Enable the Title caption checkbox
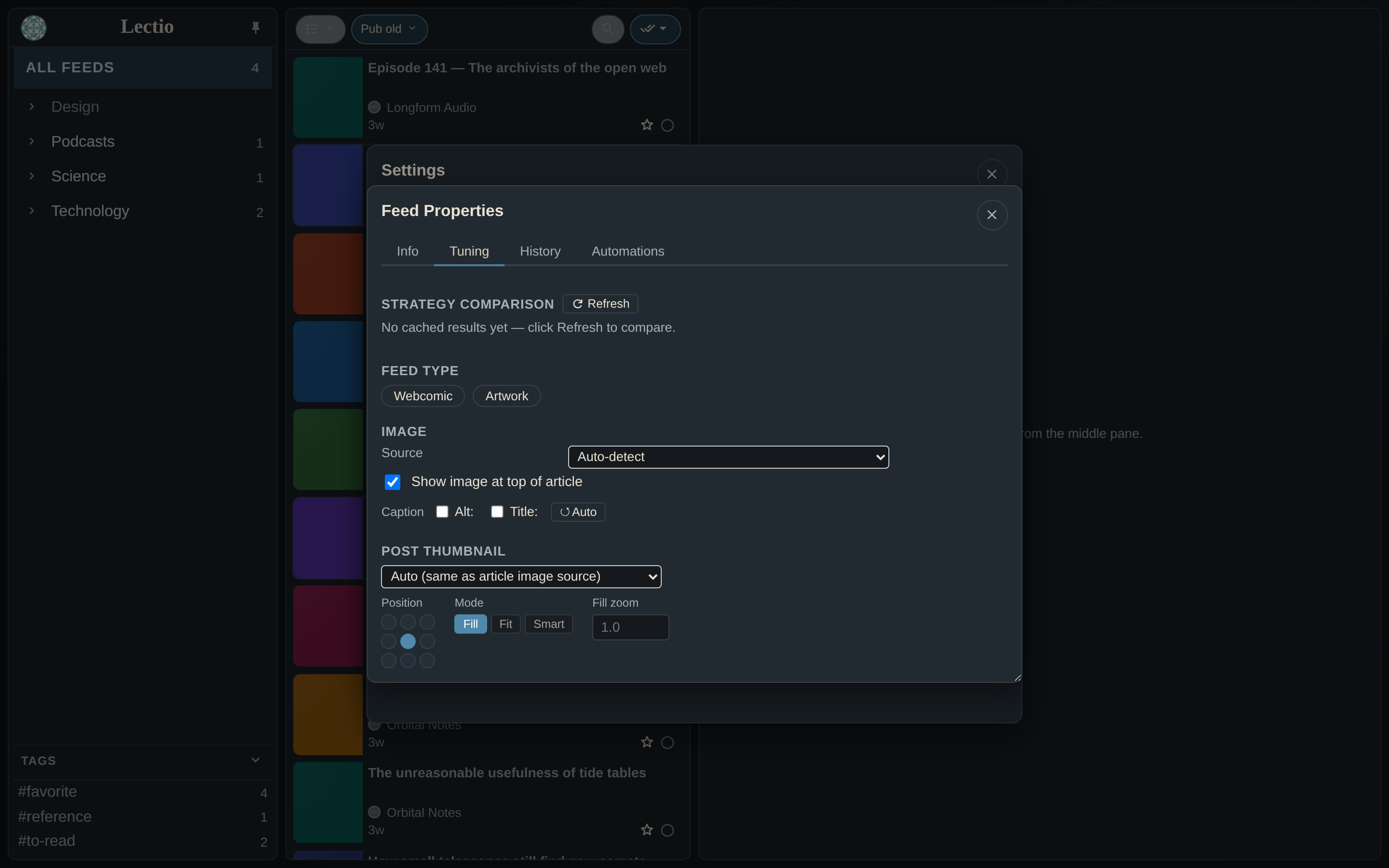 click(x=497, y=512)
